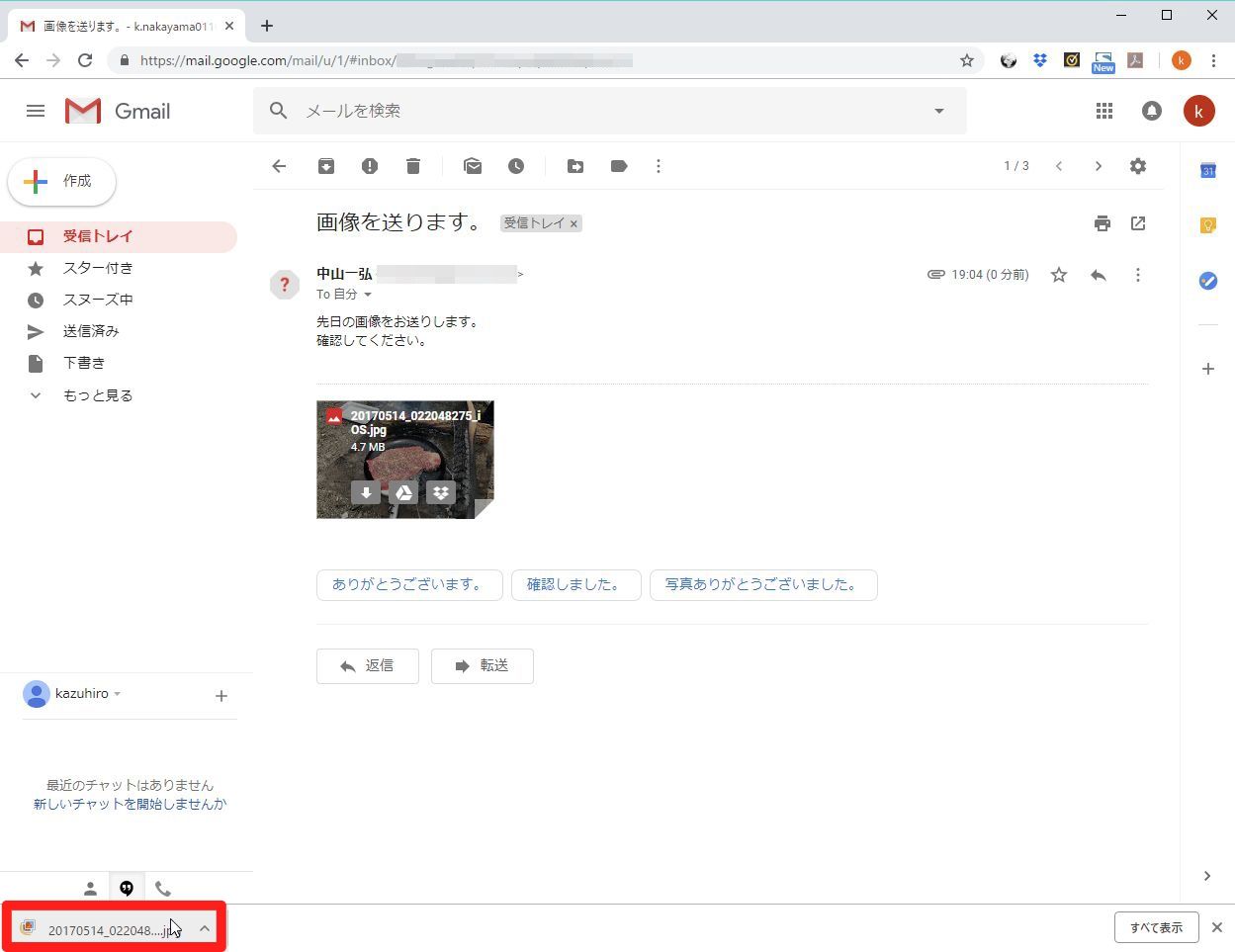Move email to a folder

click(x=575, y=166)
